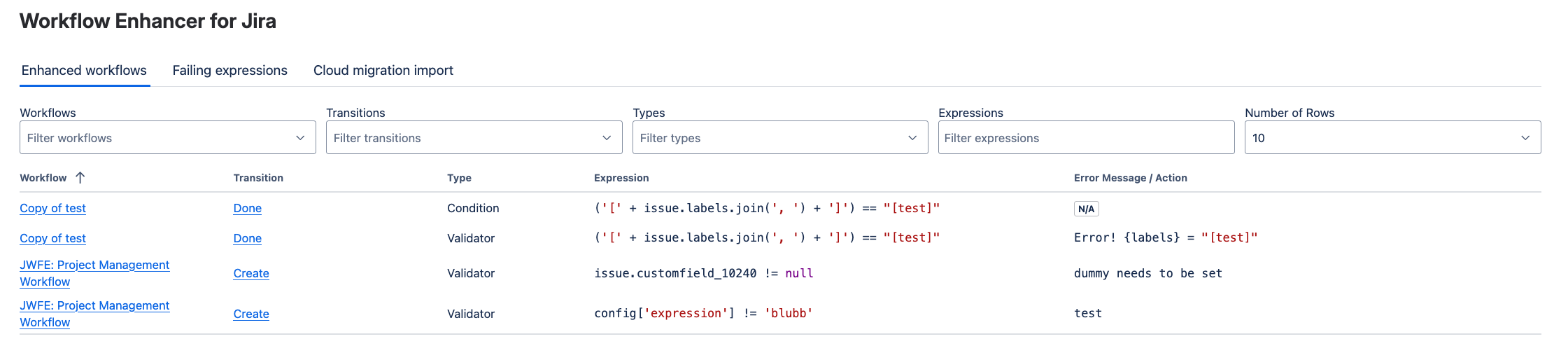Expand the Filter transitions dropdown

(x=474, y=138)
